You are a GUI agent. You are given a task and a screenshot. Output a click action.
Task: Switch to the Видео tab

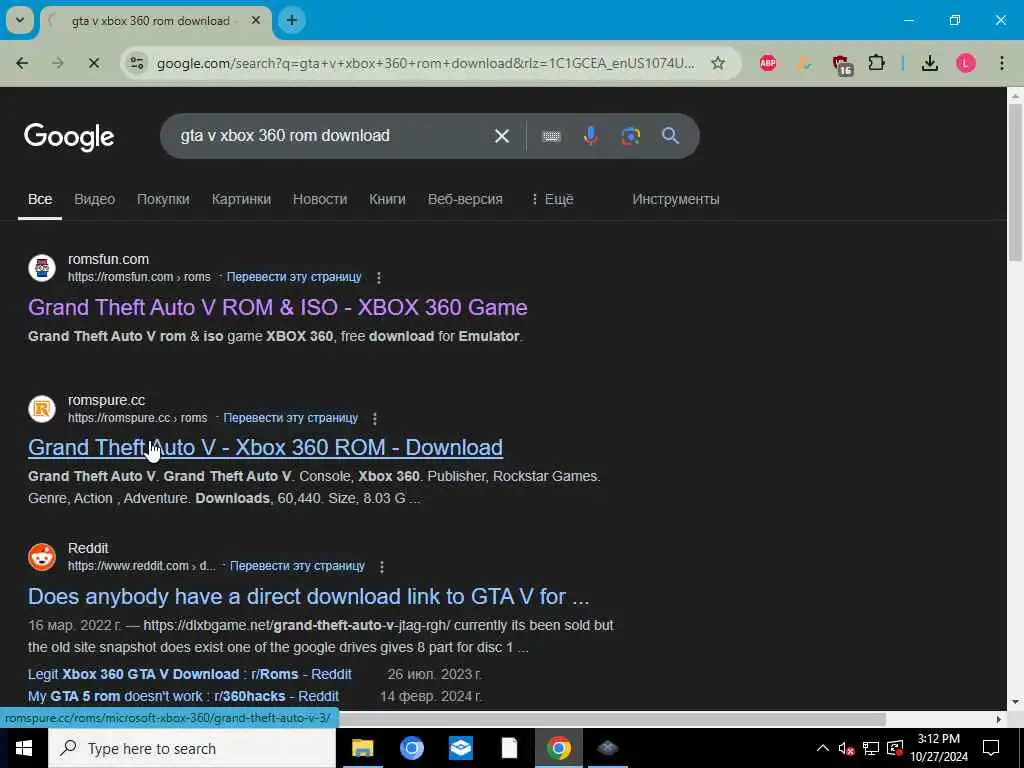pyautogui.click(x=95, y=199)
